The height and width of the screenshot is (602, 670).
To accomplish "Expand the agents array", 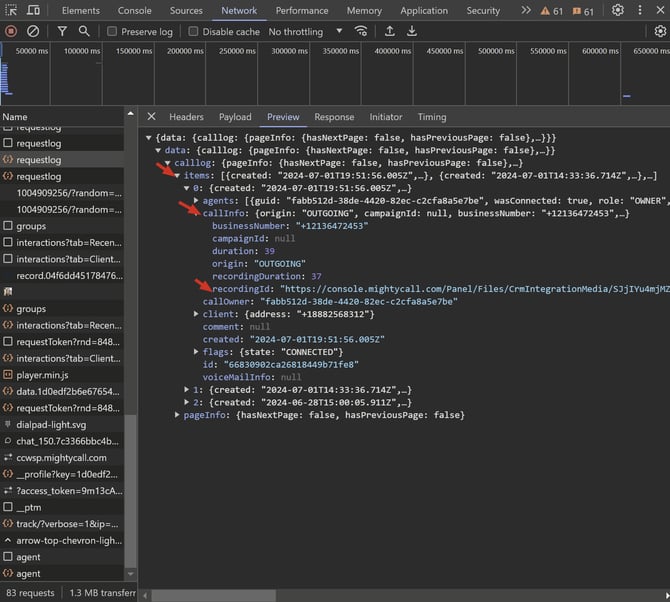I will point(196,200).
